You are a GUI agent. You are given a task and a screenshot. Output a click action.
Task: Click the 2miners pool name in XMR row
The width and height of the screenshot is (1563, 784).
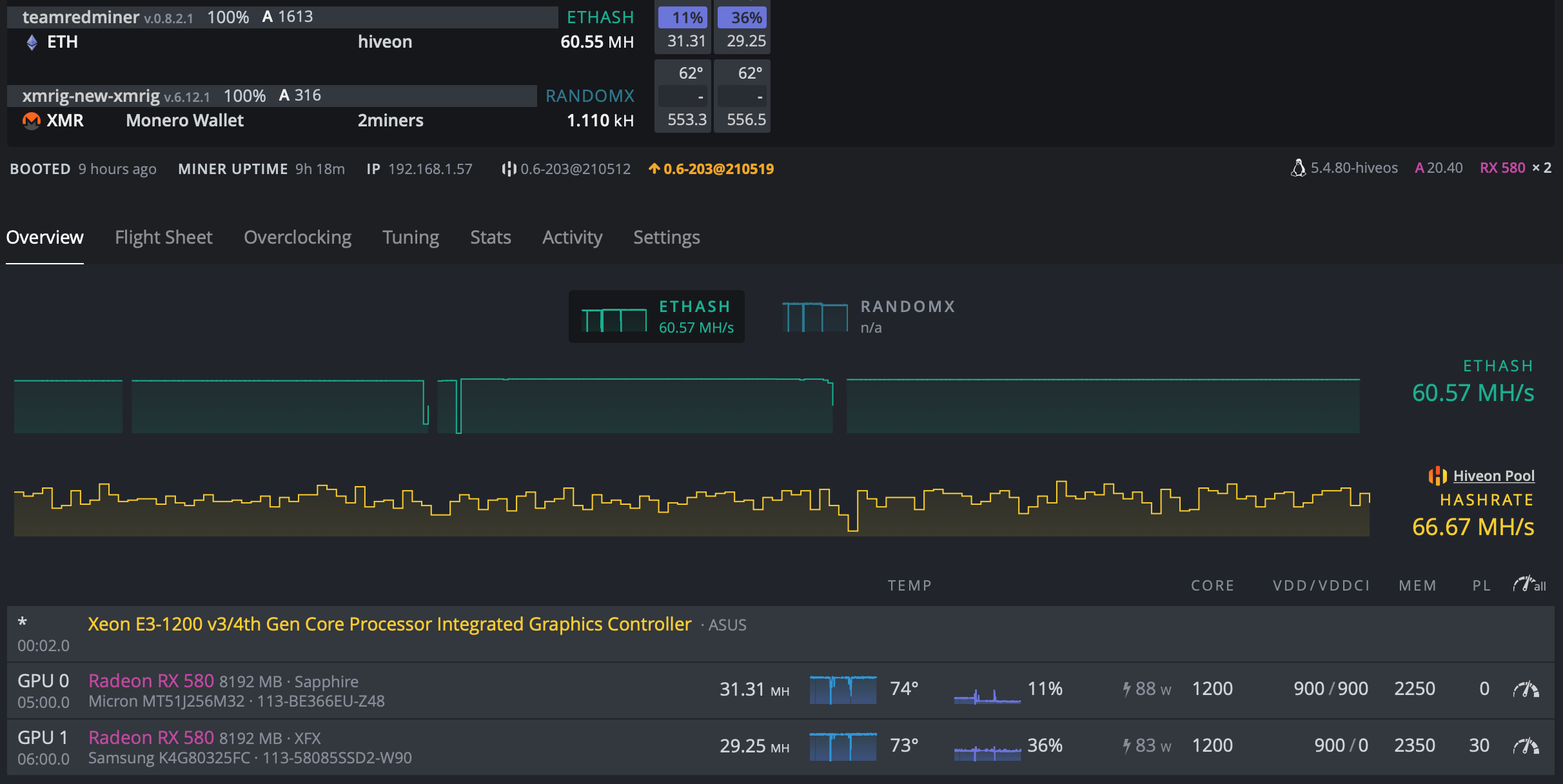(391, 121)
